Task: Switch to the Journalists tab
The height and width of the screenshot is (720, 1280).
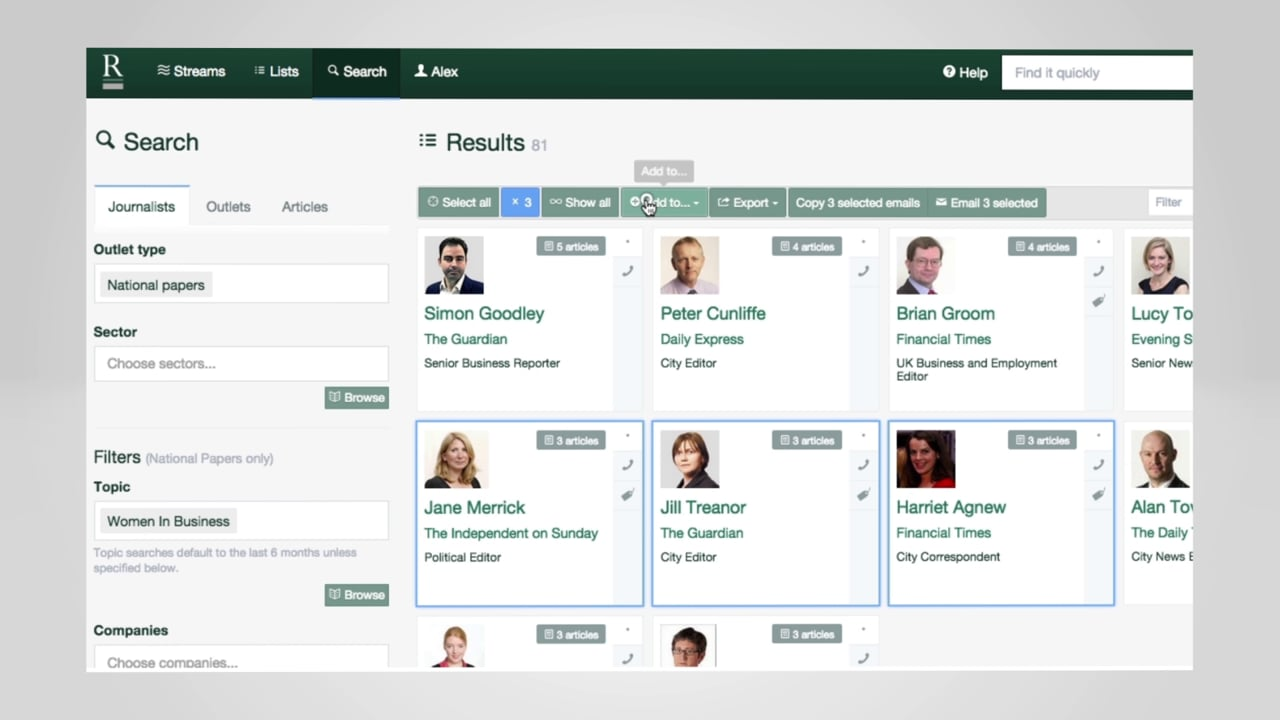Action: tap(141, 206)
